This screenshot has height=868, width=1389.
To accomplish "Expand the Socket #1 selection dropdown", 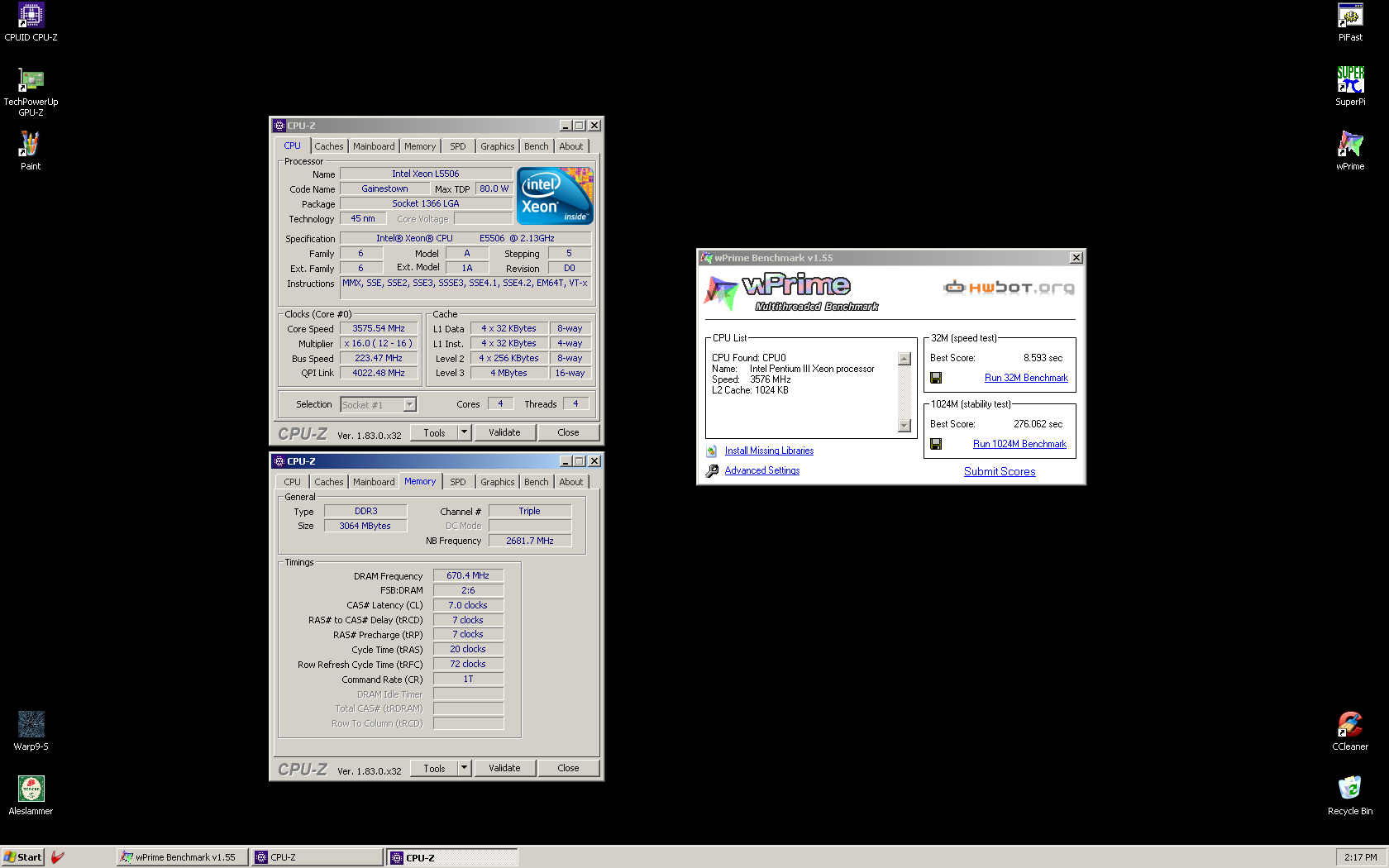I will pos(409,404).
